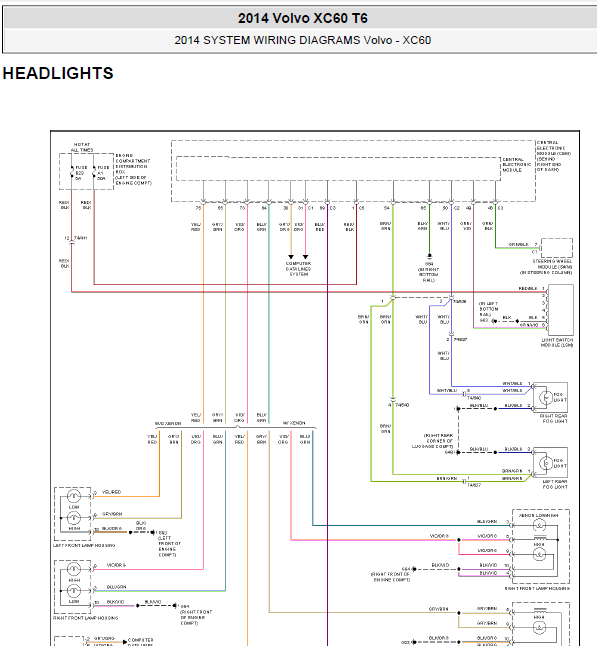597x646 pixels.
Task: Select 'GRY/BRN' label at Left Front Lamp Housing
Action: [112, 514]
